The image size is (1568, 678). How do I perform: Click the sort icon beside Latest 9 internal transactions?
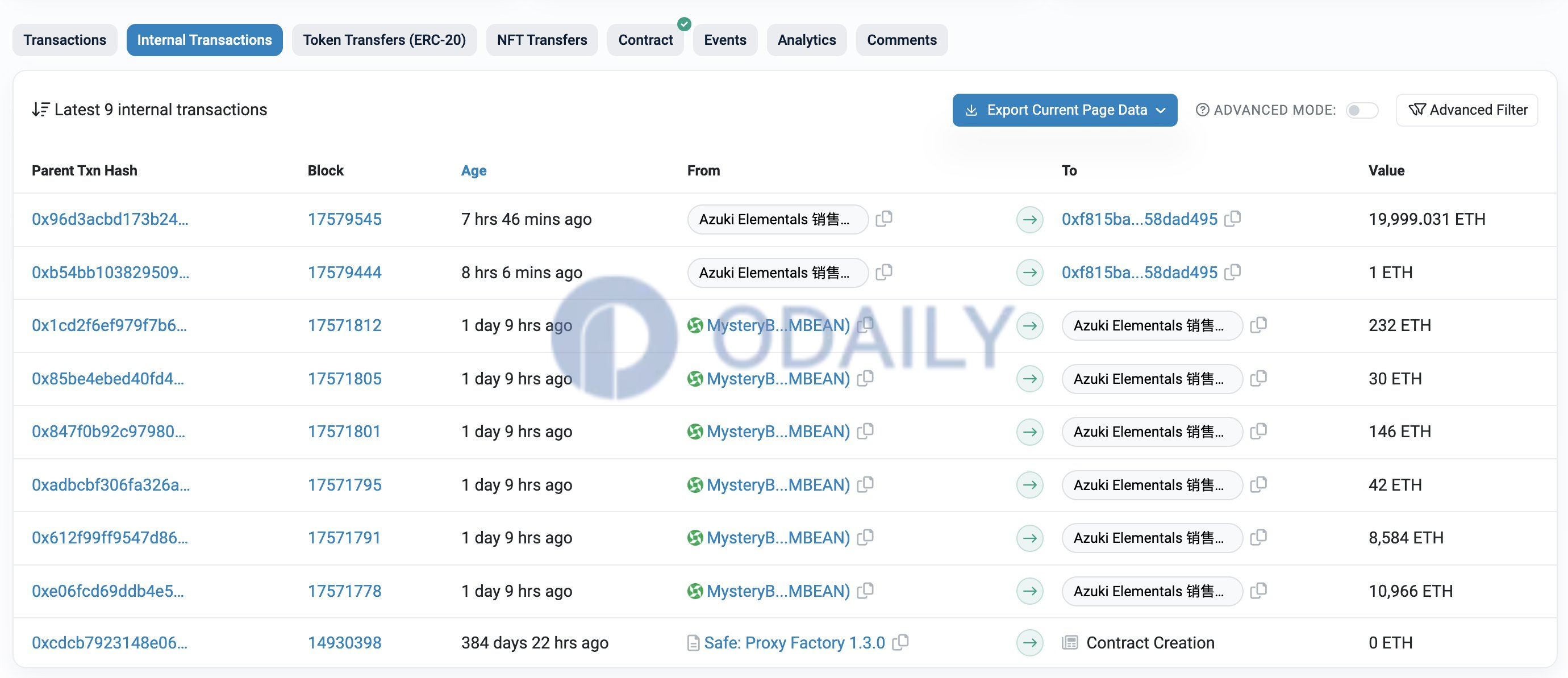click(x=40, y=110)
